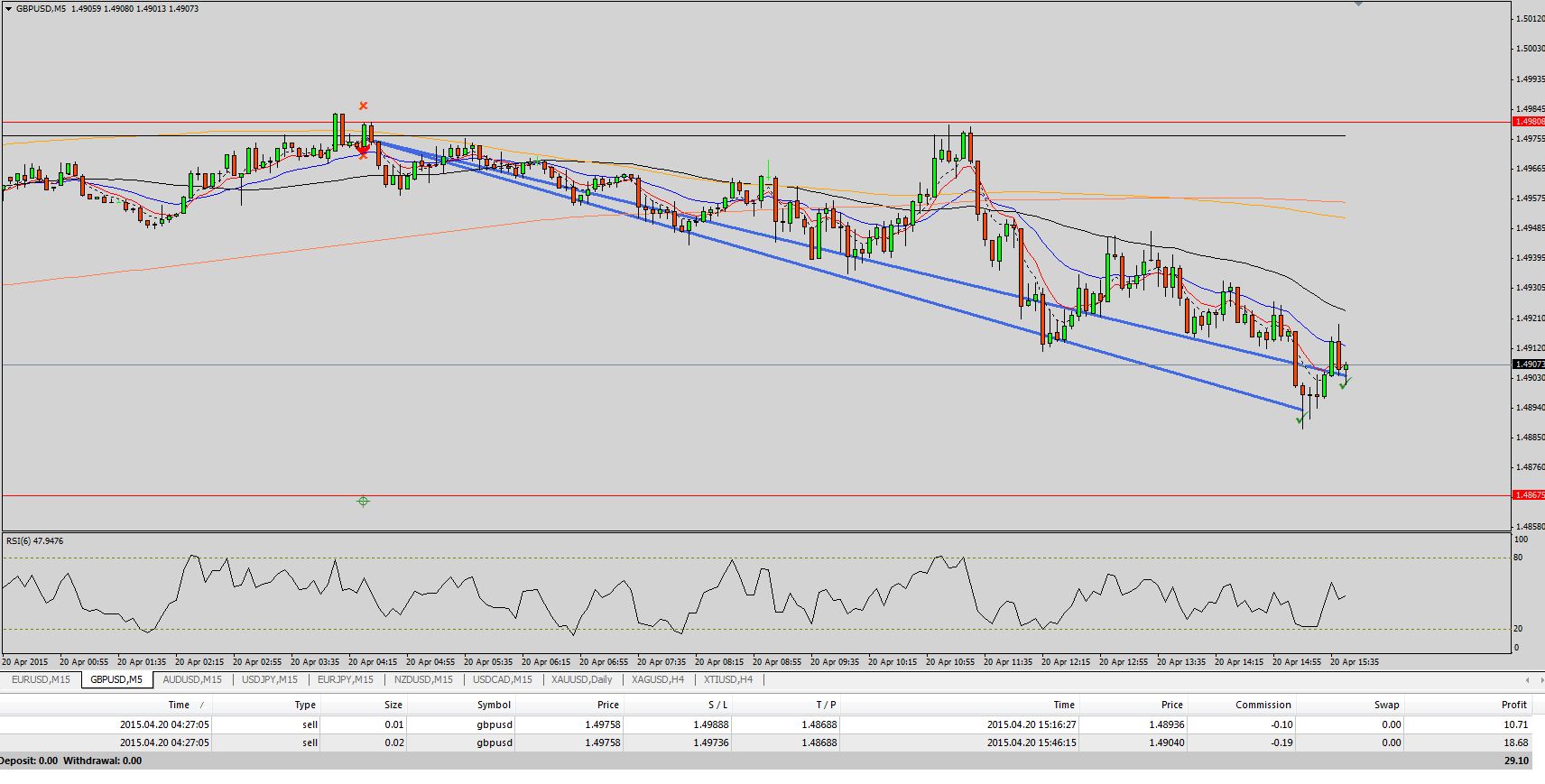Sort by the S / L column header
The image size is (1545, 784).
tap(717, 705)
